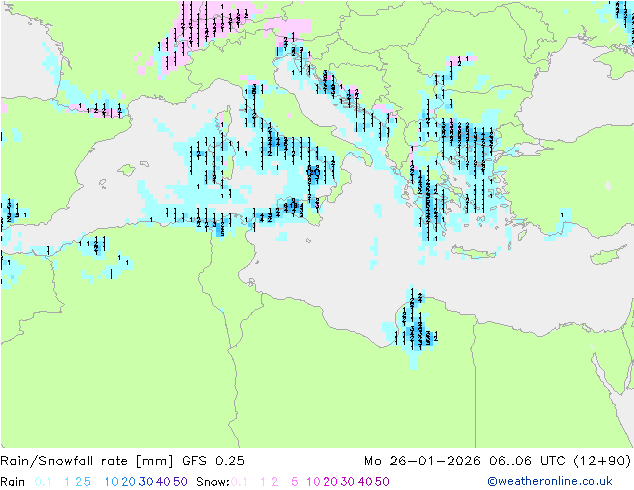The image size is (634, 490).
Task: Click the "Rain" legend label
Action: (13, 482)
